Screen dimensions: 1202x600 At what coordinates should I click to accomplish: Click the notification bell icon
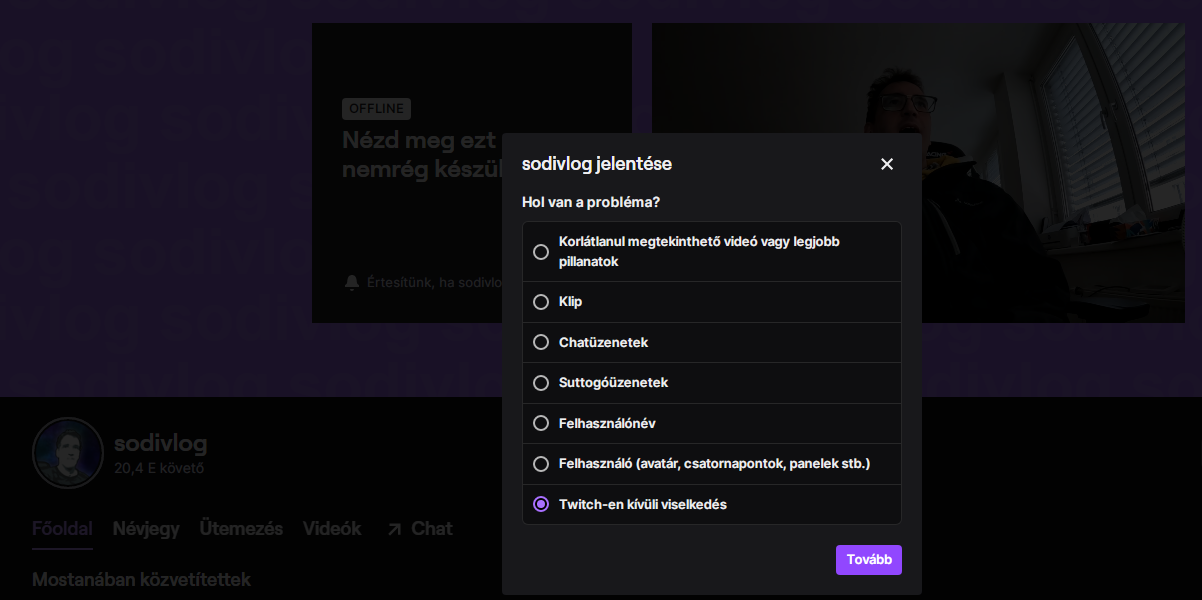click(x=351, y=283)
